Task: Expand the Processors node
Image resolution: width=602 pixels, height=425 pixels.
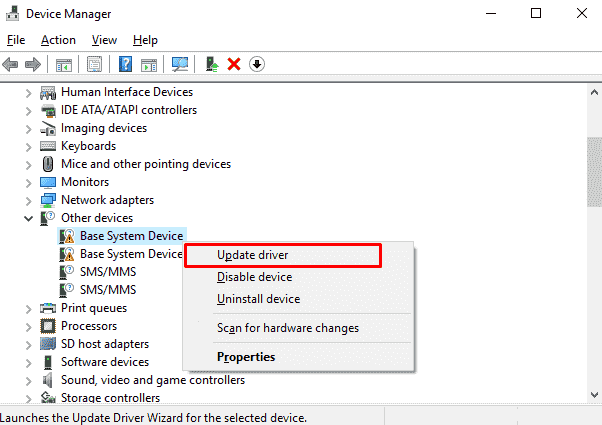Action: tap(28, 327)
